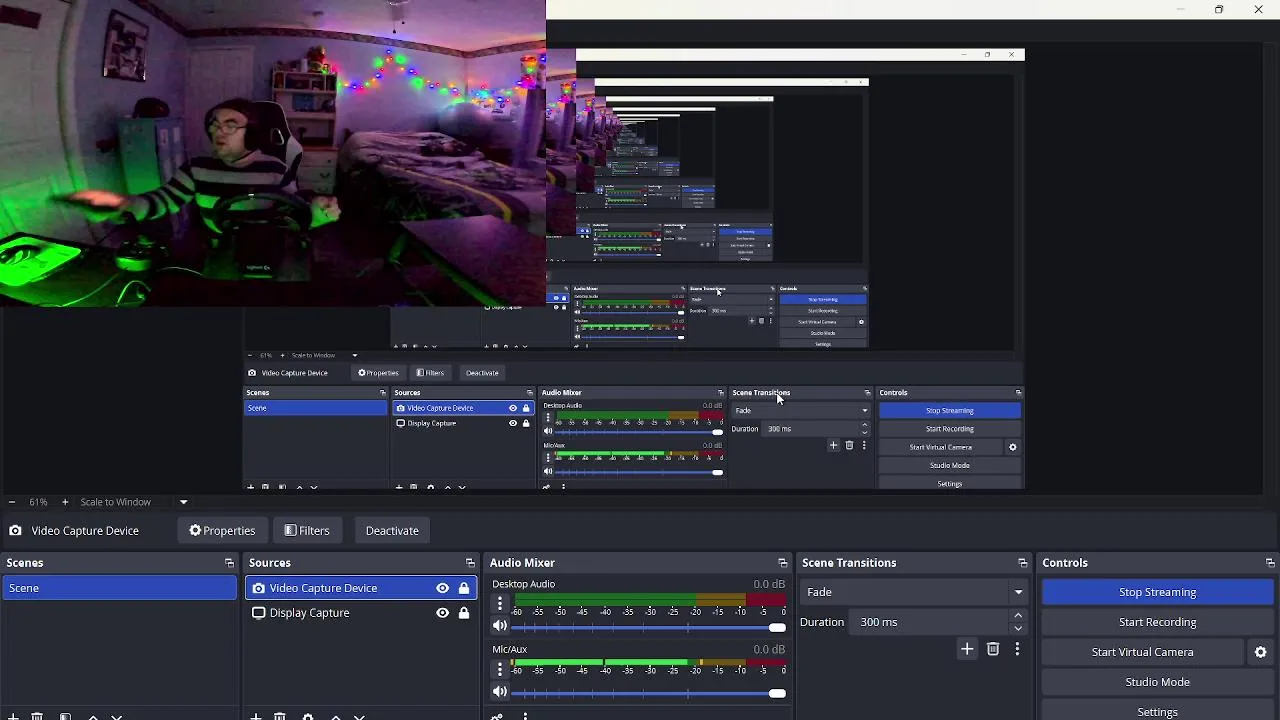This screenshot has width=1280, height=720.
Task: Click the Desktop Audio 0.0 dB value
Action: click(769, 584)
